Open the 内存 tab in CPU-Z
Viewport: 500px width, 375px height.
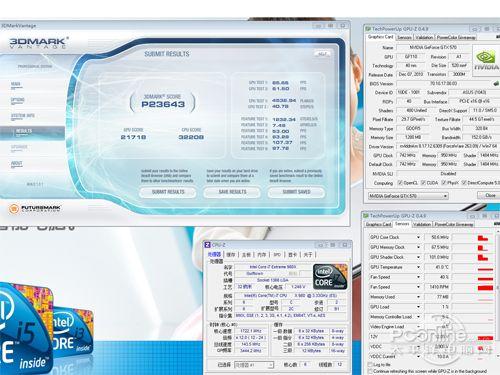[x=262, y=255]
